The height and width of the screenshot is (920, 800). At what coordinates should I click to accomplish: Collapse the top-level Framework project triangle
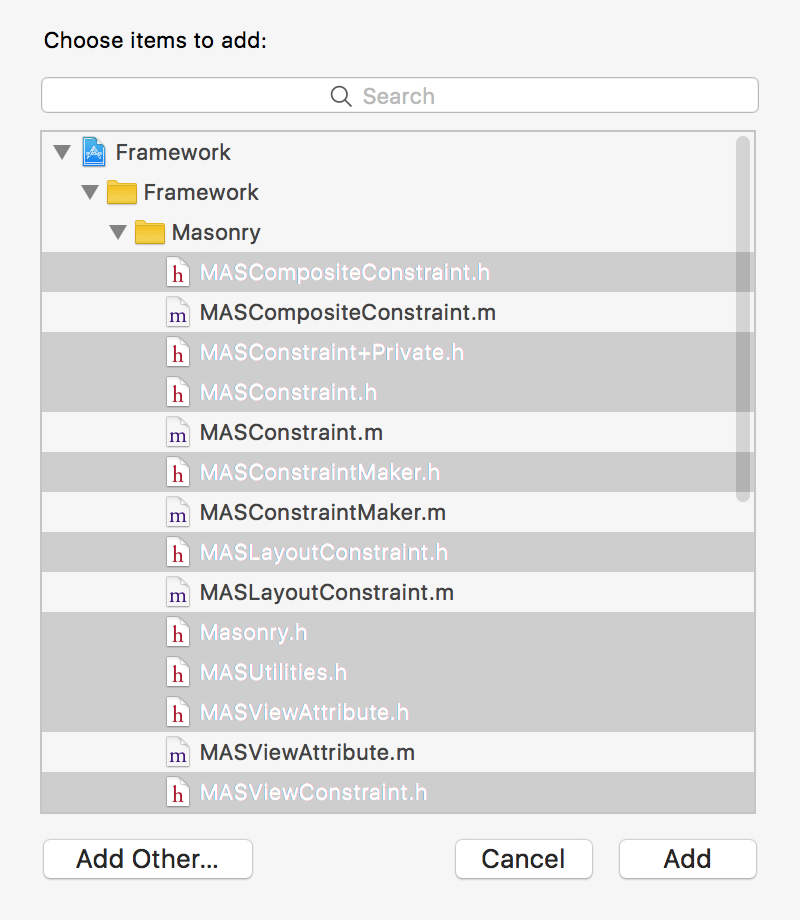[62, 153]
